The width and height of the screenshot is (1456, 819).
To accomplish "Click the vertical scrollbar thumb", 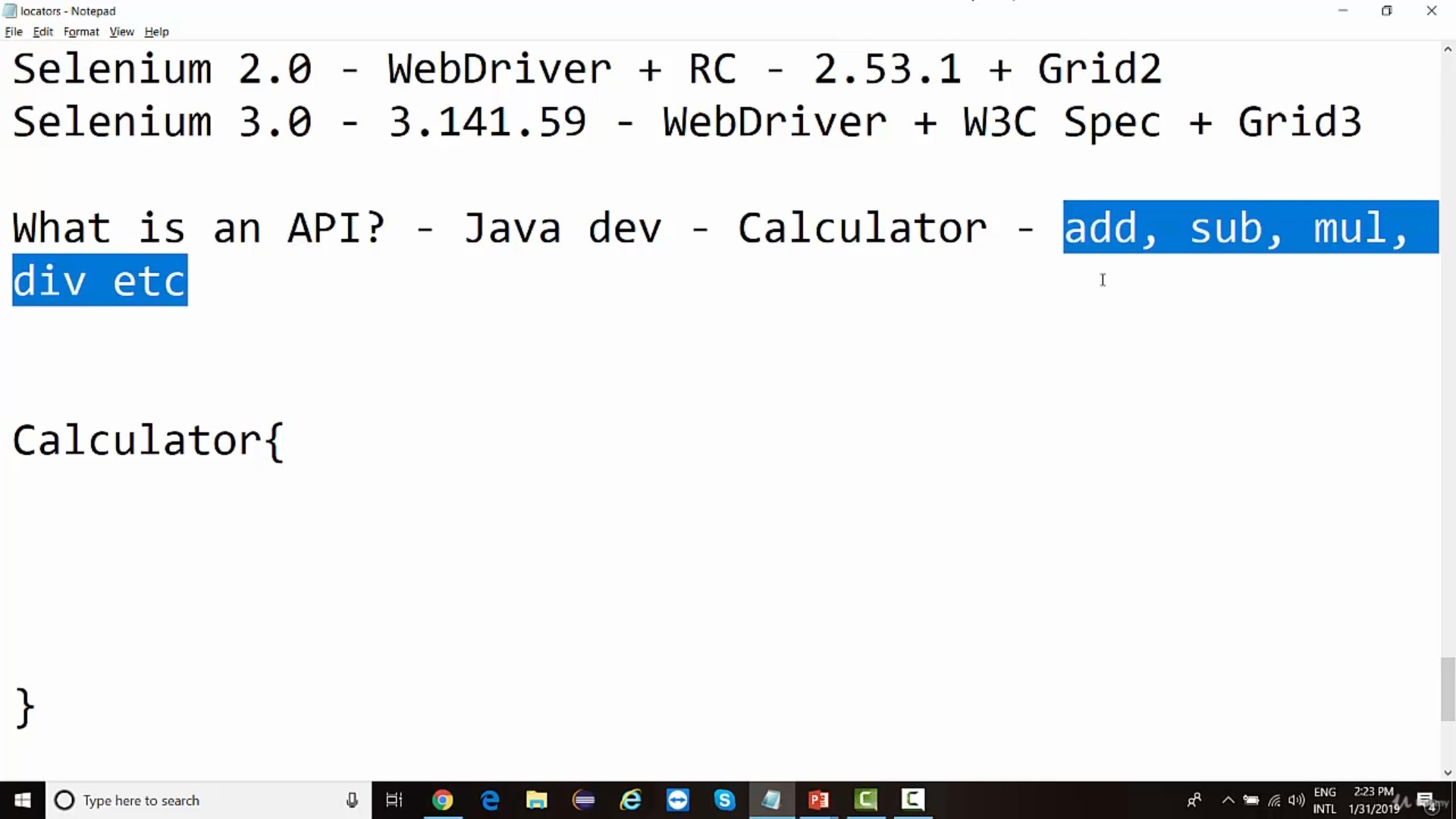I will [1448, 689].
